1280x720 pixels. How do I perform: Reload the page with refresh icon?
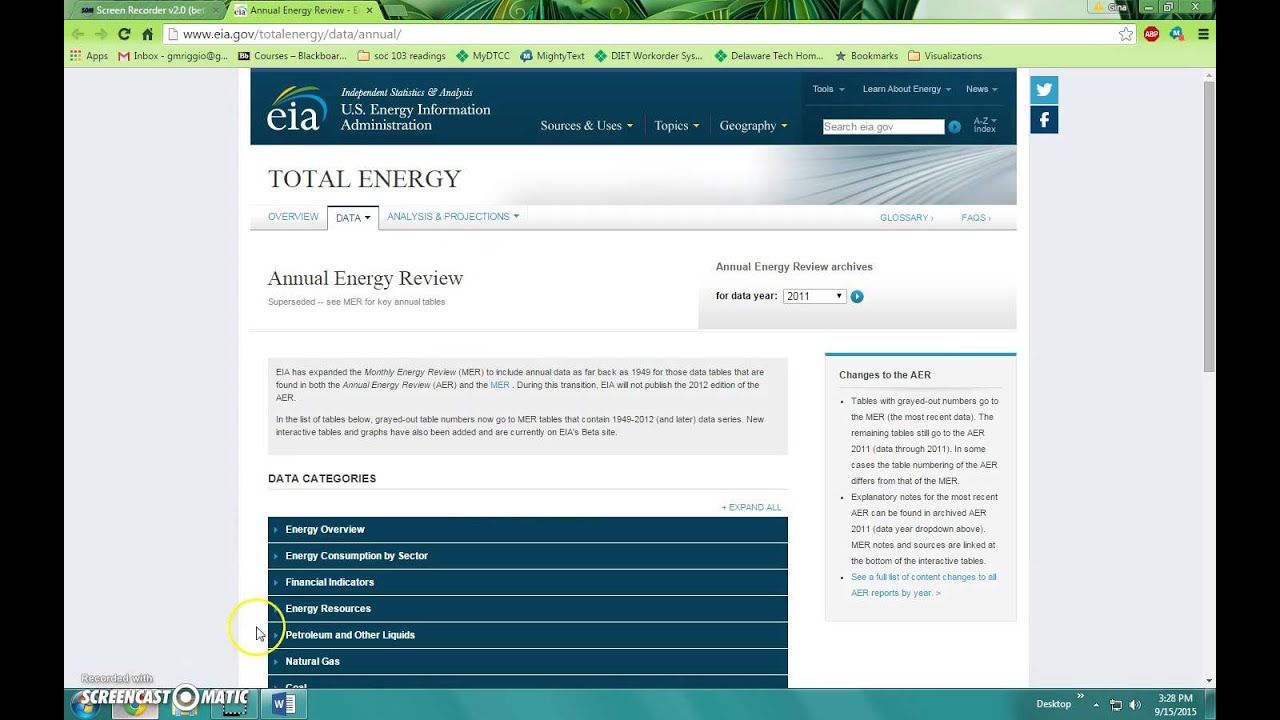[x=124, y=34]
